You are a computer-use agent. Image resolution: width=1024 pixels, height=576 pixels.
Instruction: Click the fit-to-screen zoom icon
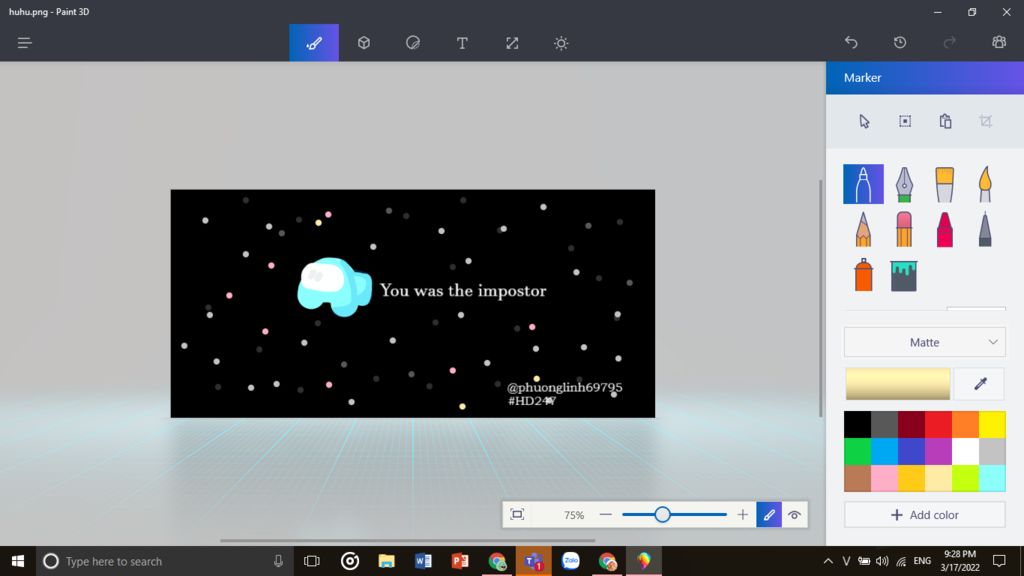point(517,515)
